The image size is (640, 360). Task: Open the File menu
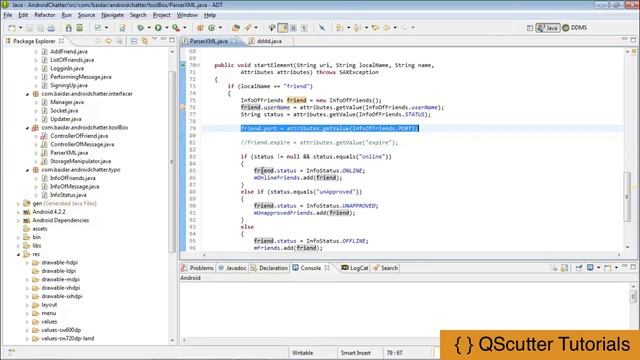(x=8, y=15)
